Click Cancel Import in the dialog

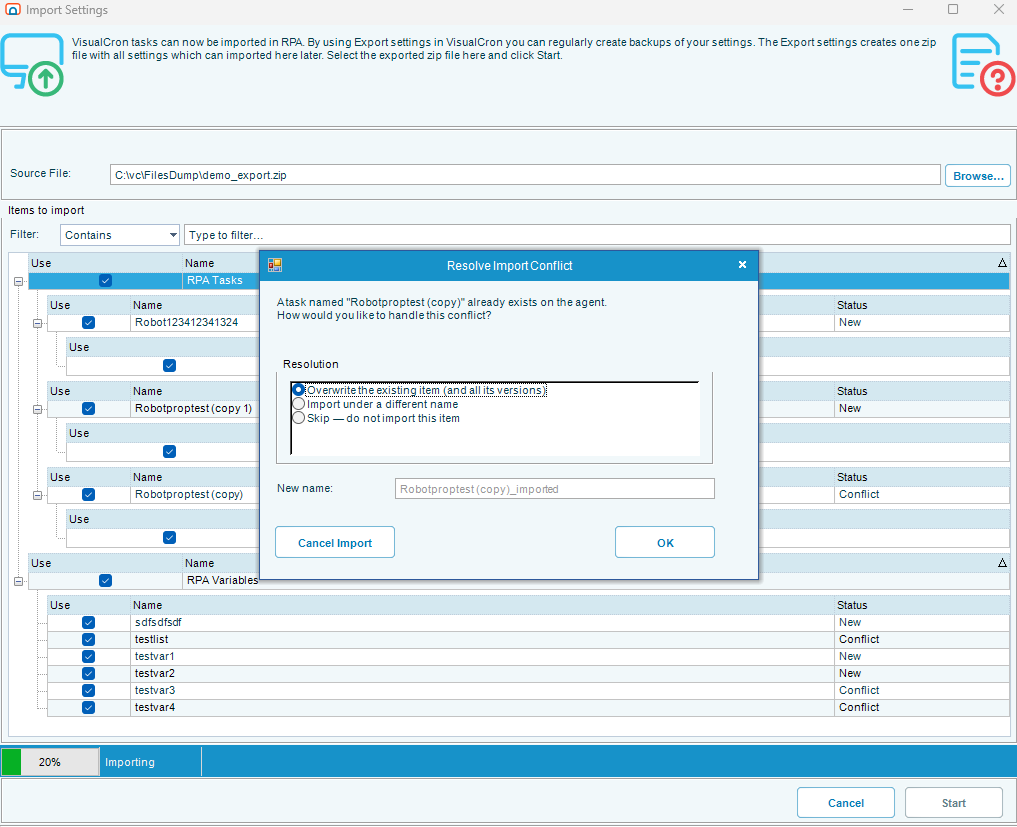point(335,542)
